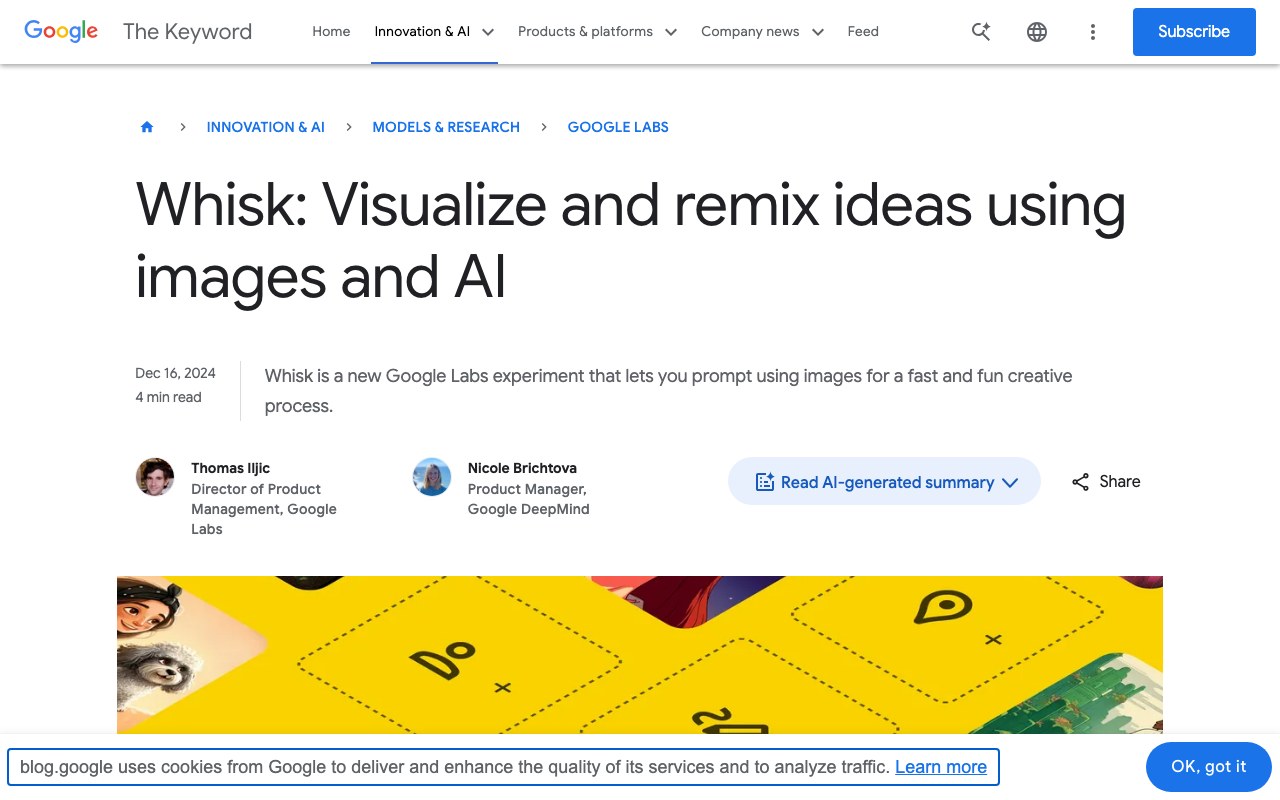The image size is (1280, 800).
Task: Expand the Products & platforms chevron
Action: point(671,32)
